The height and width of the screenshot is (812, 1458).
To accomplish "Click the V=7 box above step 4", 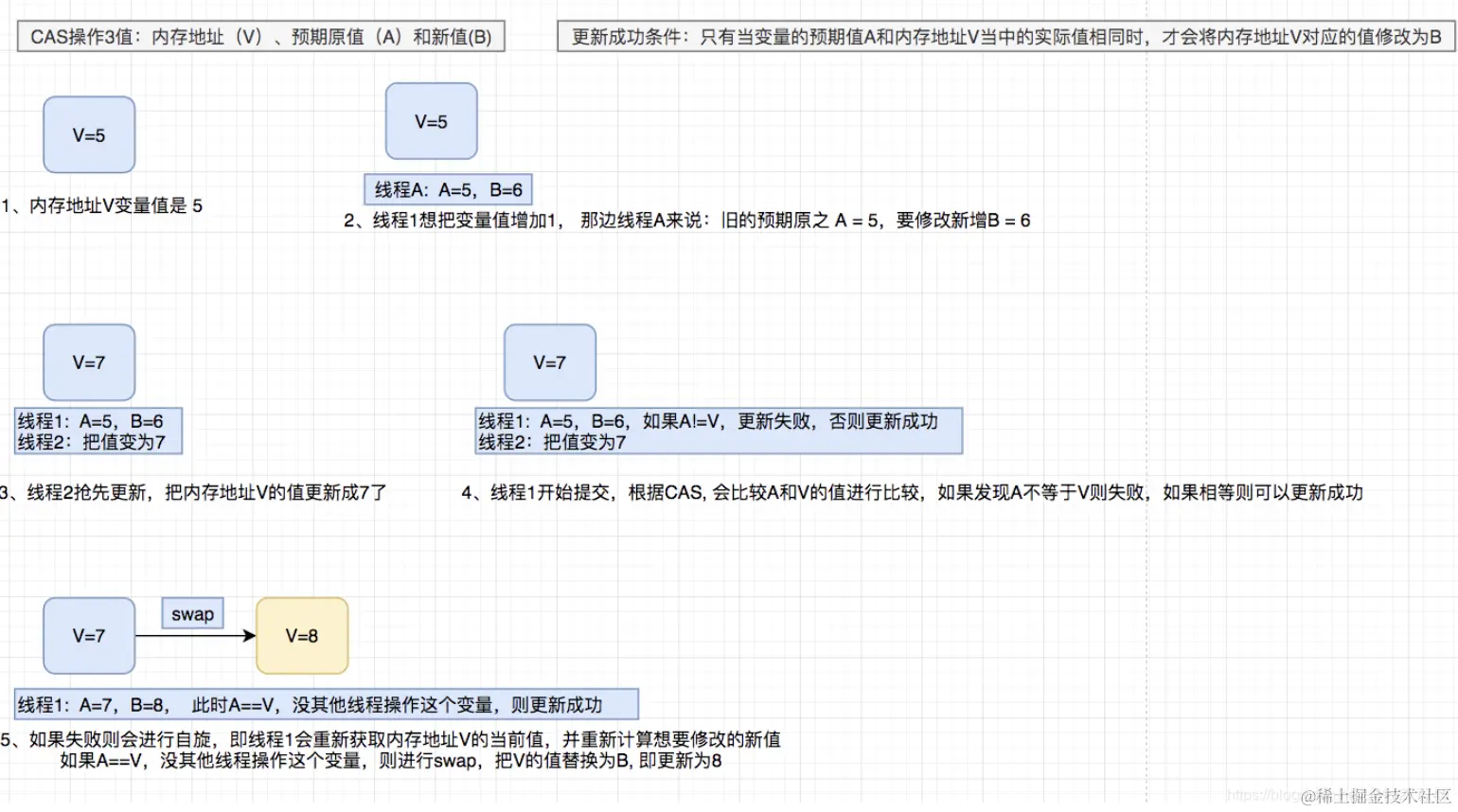I will coord(550,362).
